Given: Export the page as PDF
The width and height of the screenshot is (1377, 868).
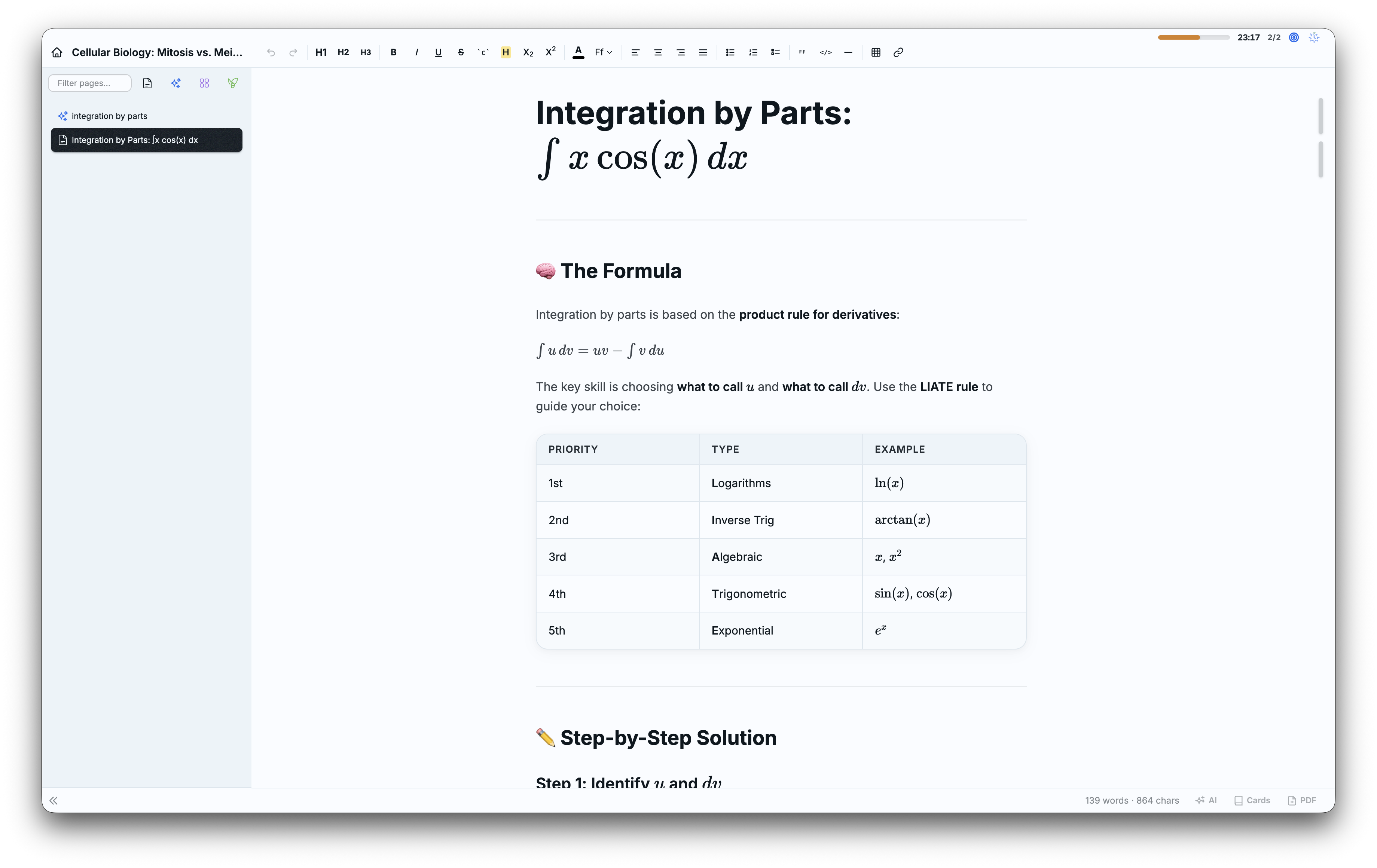Looking at the screenshot, I should (x=1302, y=801).
